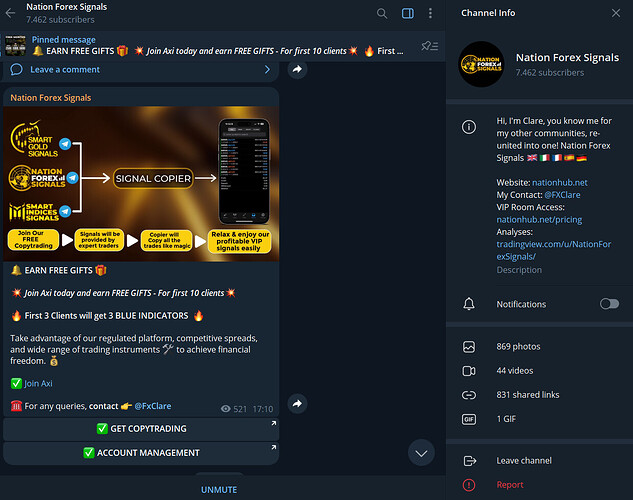633x500 pixels.
Task: Click the views eye icon showing 521
Action: 226,409
